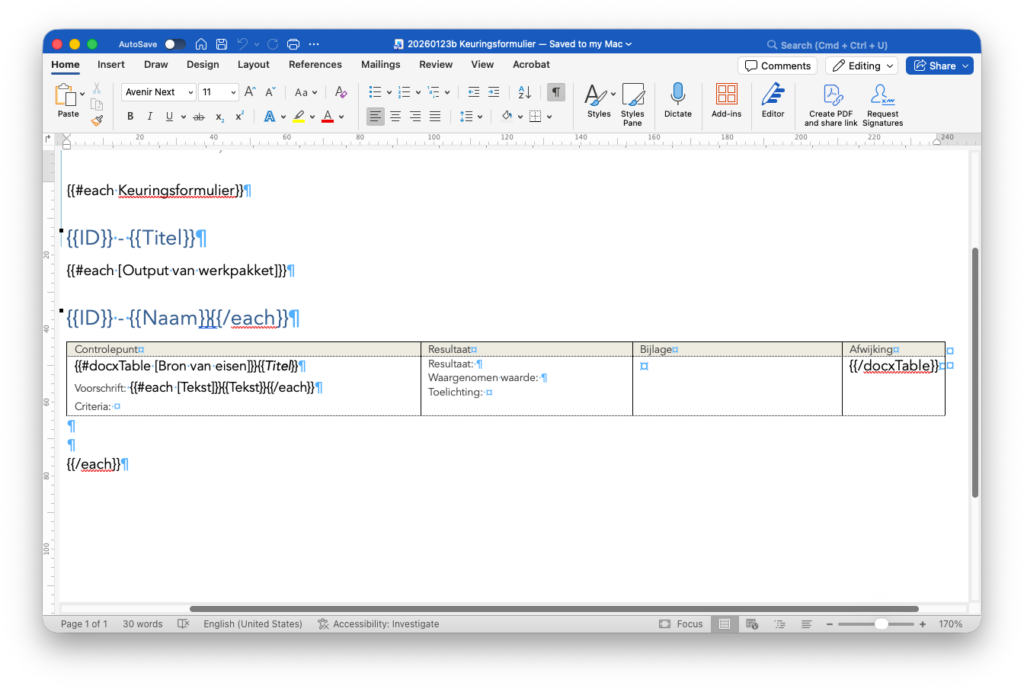Click the Format Painter brush icon

(x=97, y=120)
